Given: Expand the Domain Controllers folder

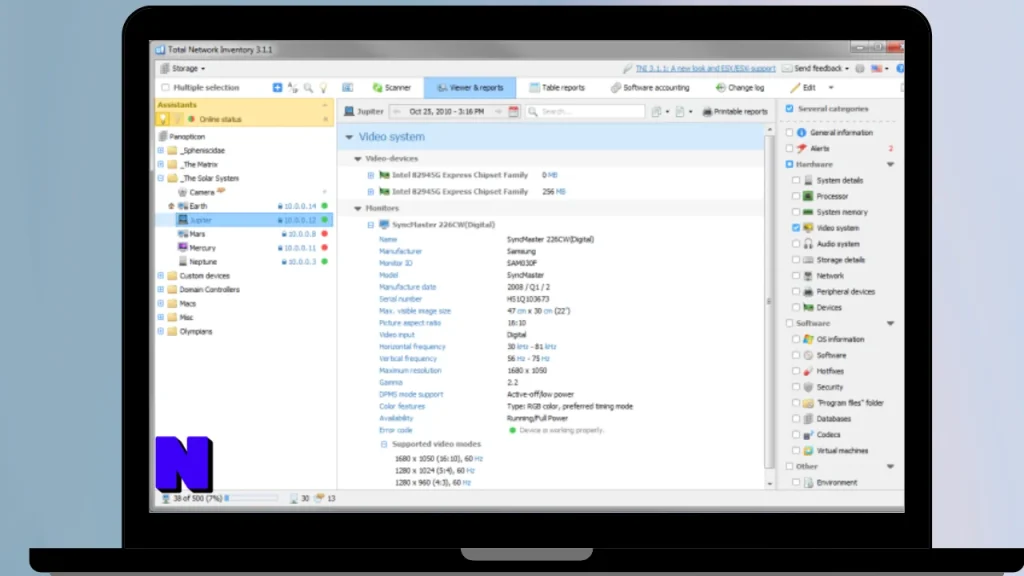Looking at the screenshot, I should pos(161,289).
